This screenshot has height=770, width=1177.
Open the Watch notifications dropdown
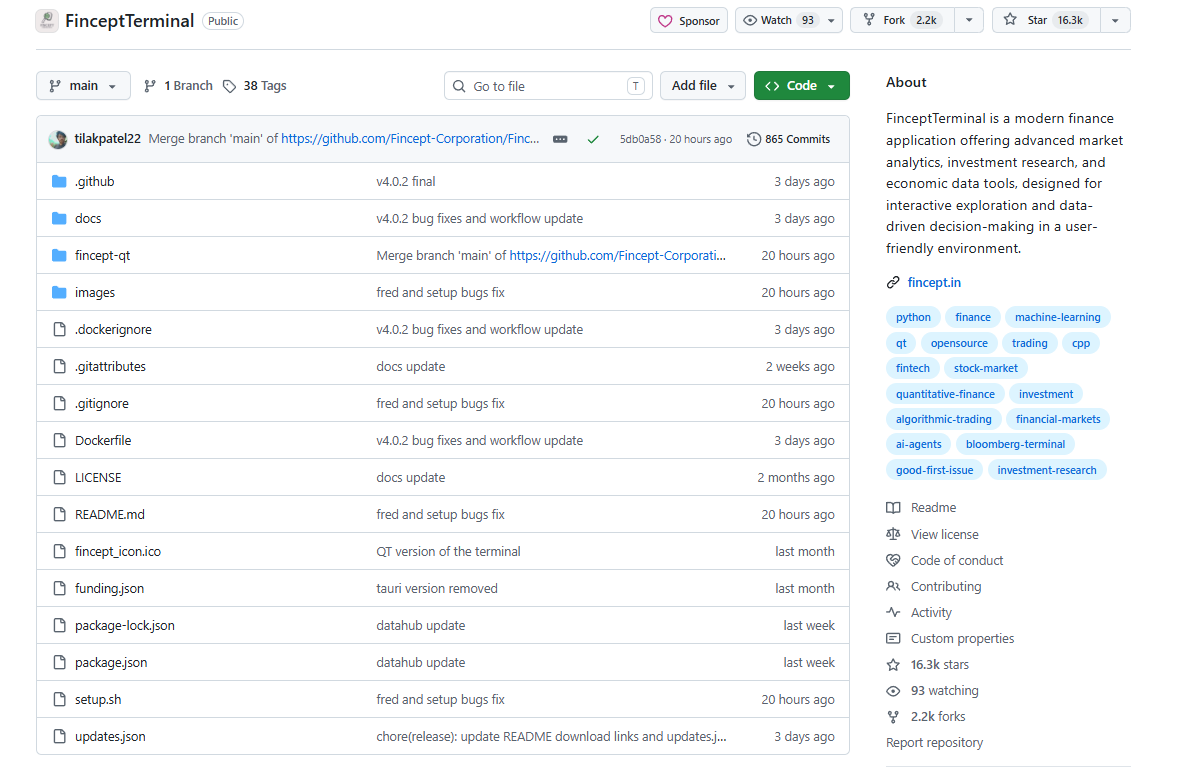[x=788, y=20]
